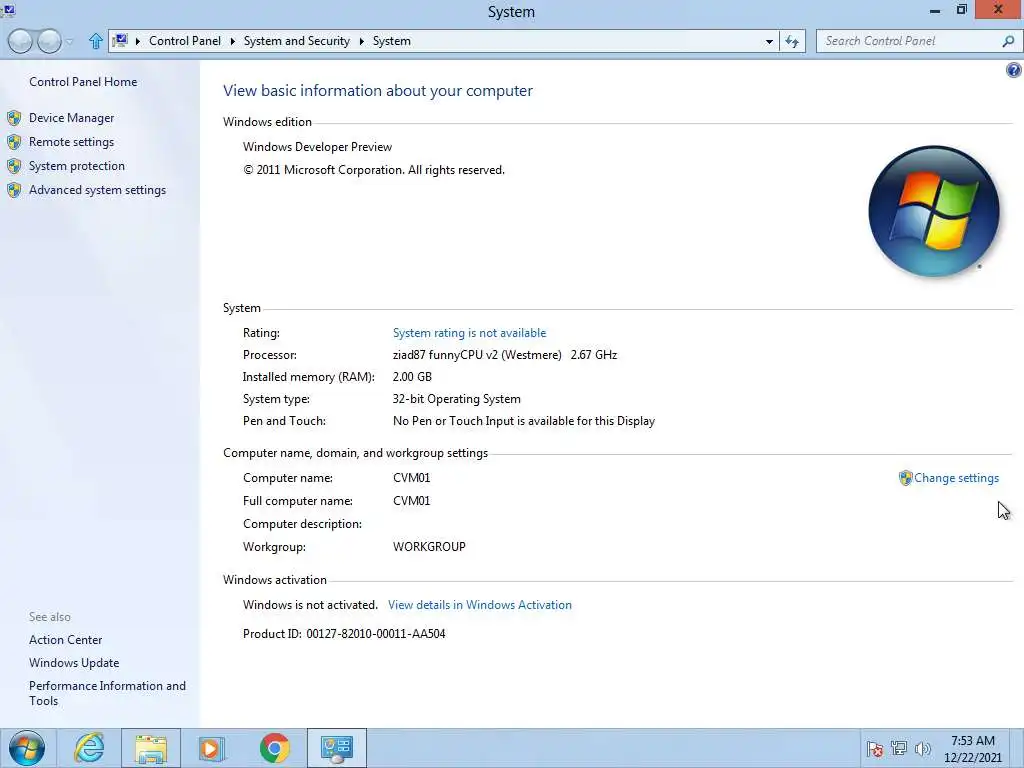Click the Action Center flag tray icon
Screen dimensions: 1024x768
pos(875,749)
